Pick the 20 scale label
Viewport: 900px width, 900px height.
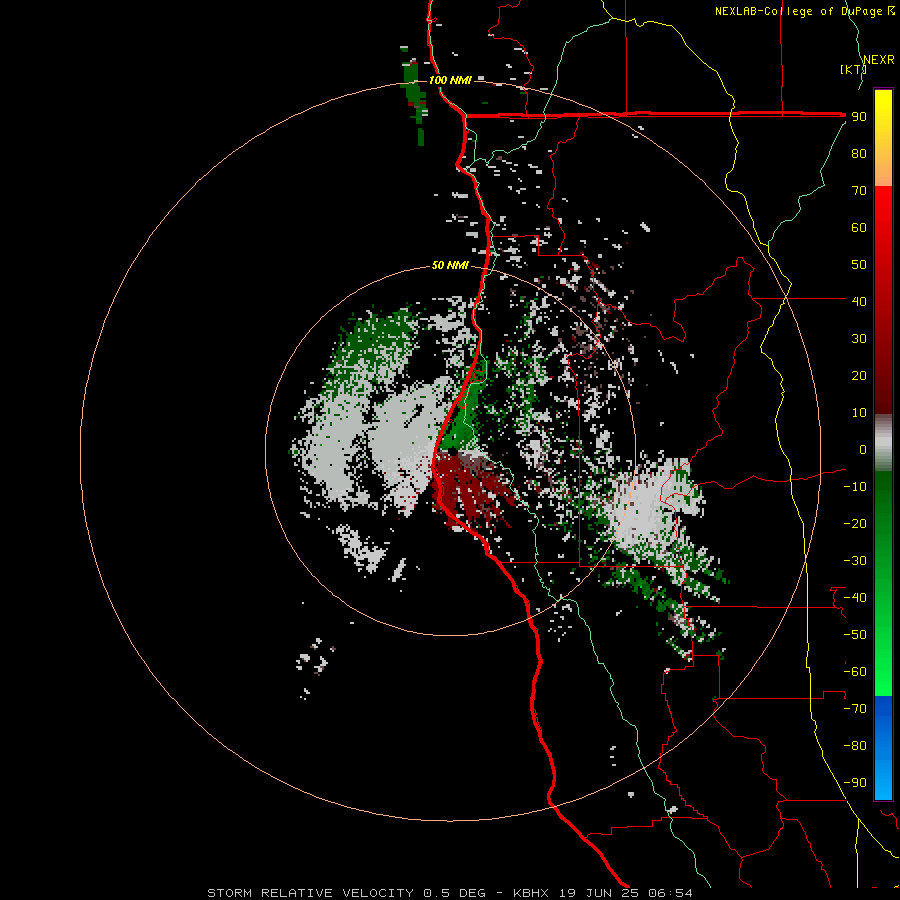pyautogui.click(x=859, y=375)
